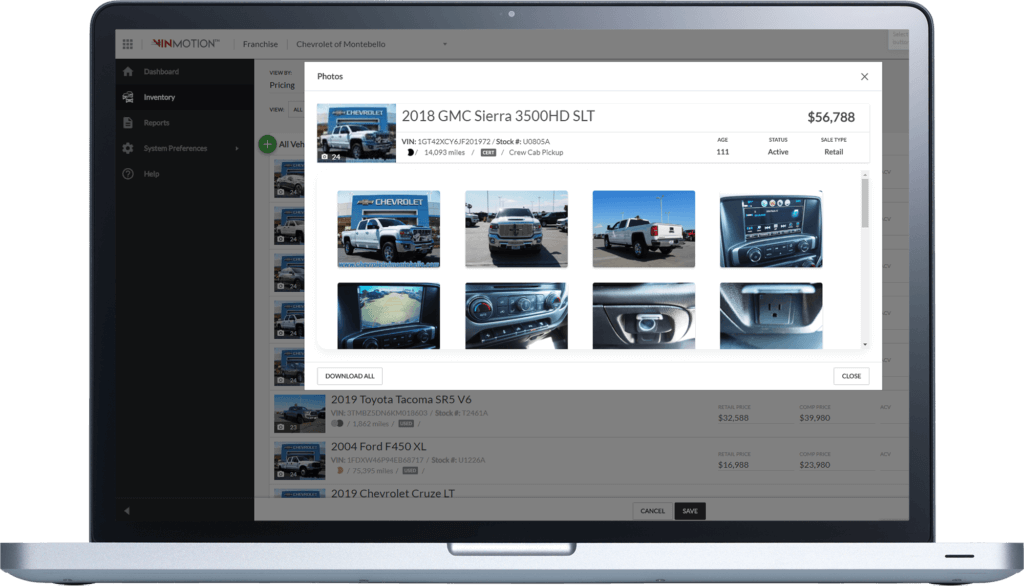Click the camera photo count icon on GMC thumbnail
This screenshot has height=586, width=1024.
pos(325,157)
